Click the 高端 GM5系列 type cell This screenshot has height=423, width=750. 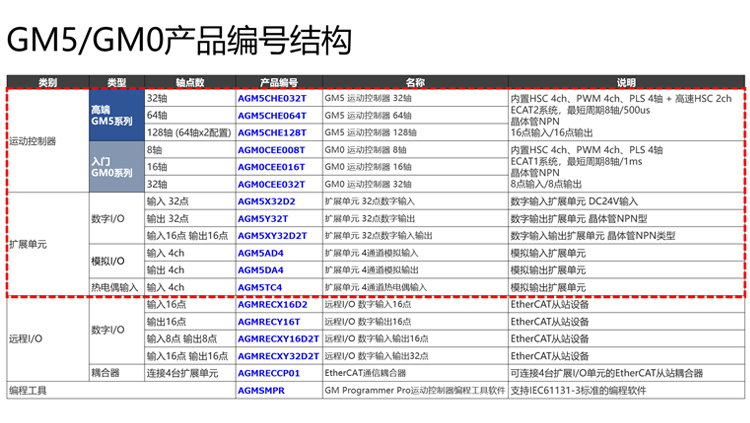pos(115,115)
